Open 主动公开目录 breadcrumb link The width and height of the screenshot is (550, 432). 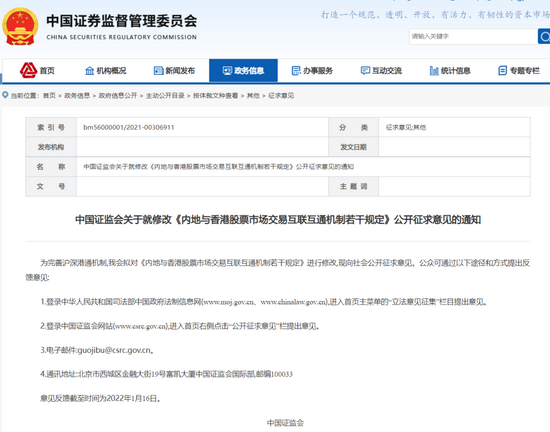point(165,96)
